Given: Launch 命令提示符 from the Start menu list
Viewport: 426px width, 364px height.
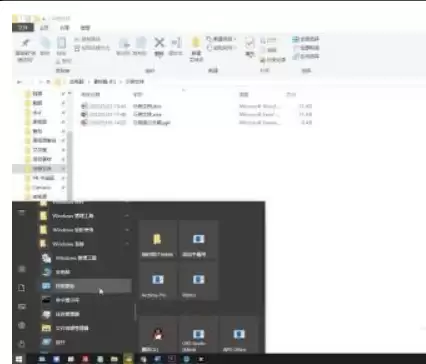Looking at the screenshot, I should [x=85, y=300].
